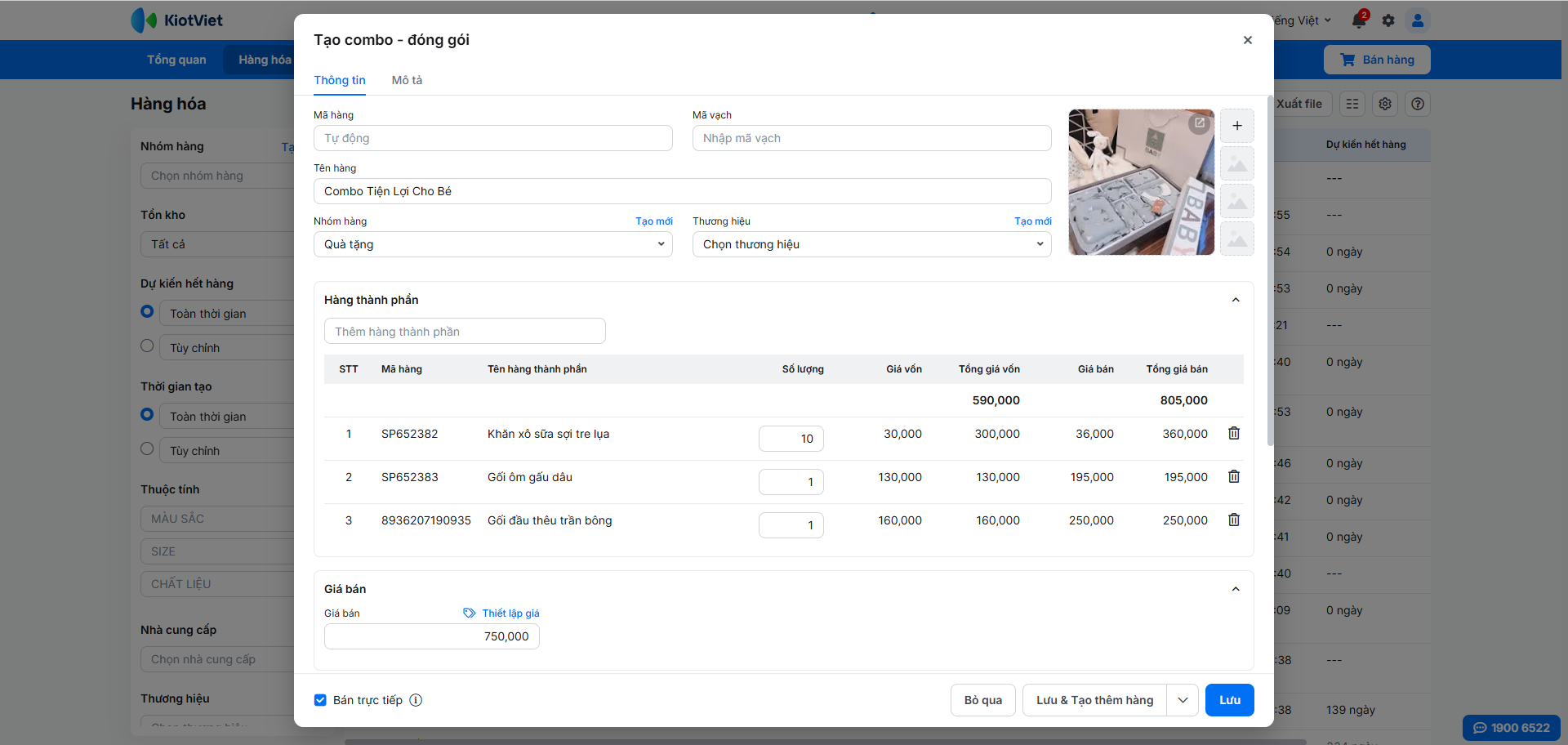This screenshot has height=745, width=1568.
Task: Open the Nhóm hàng dropdown showing Quà tặng
Action: tap(493, 244)
